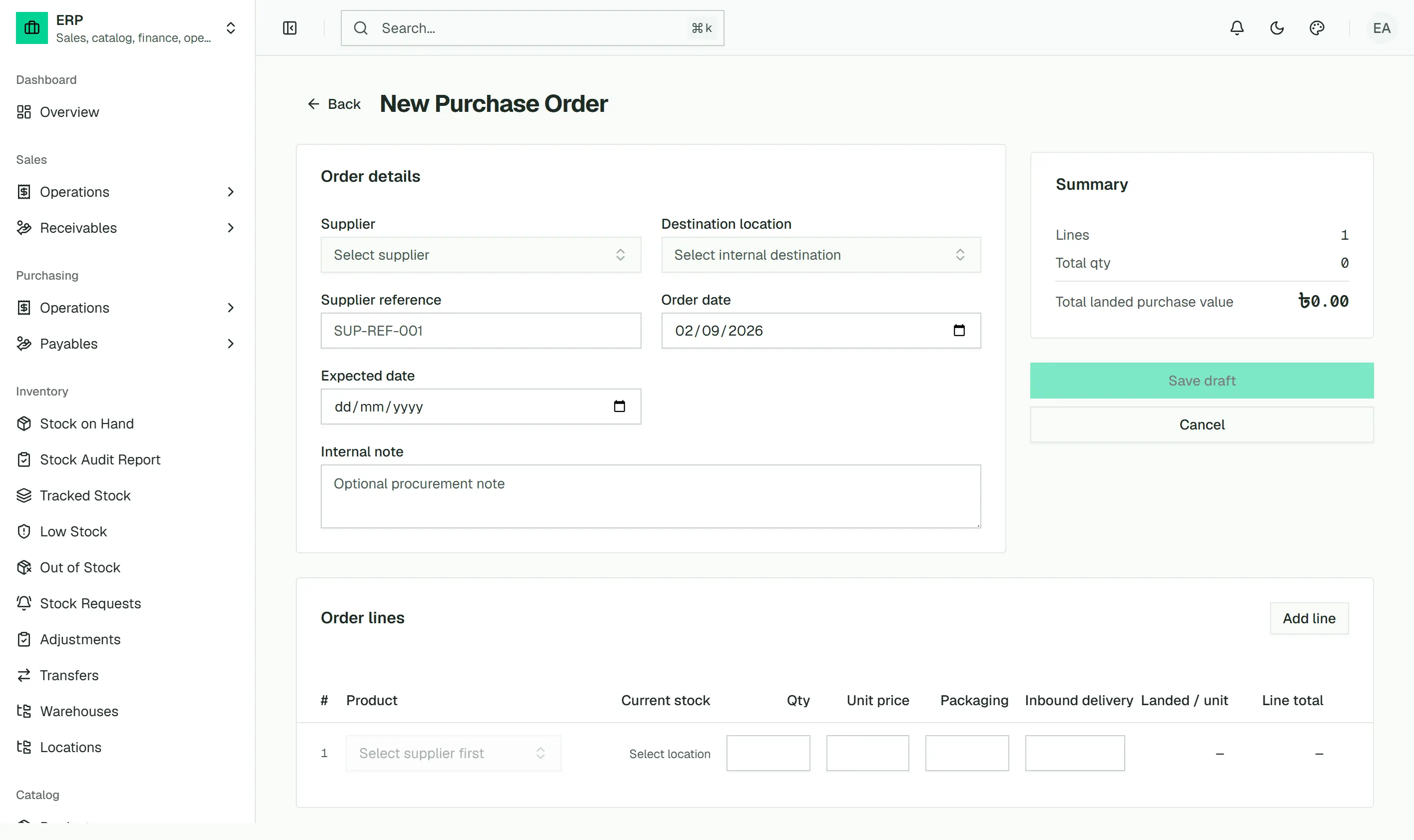This screenshot has height=840, width=1414.
Task: Focus the Search field
Action: click(x=532, y=28)
